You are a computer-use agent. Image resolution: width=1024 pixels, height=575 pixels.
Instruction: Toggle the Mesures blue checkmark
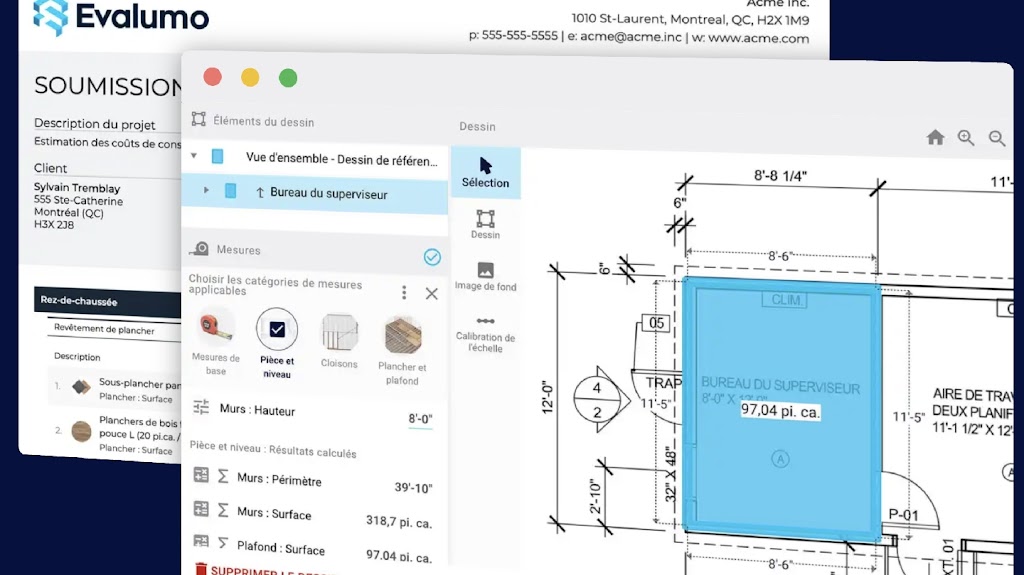(432, 257)
